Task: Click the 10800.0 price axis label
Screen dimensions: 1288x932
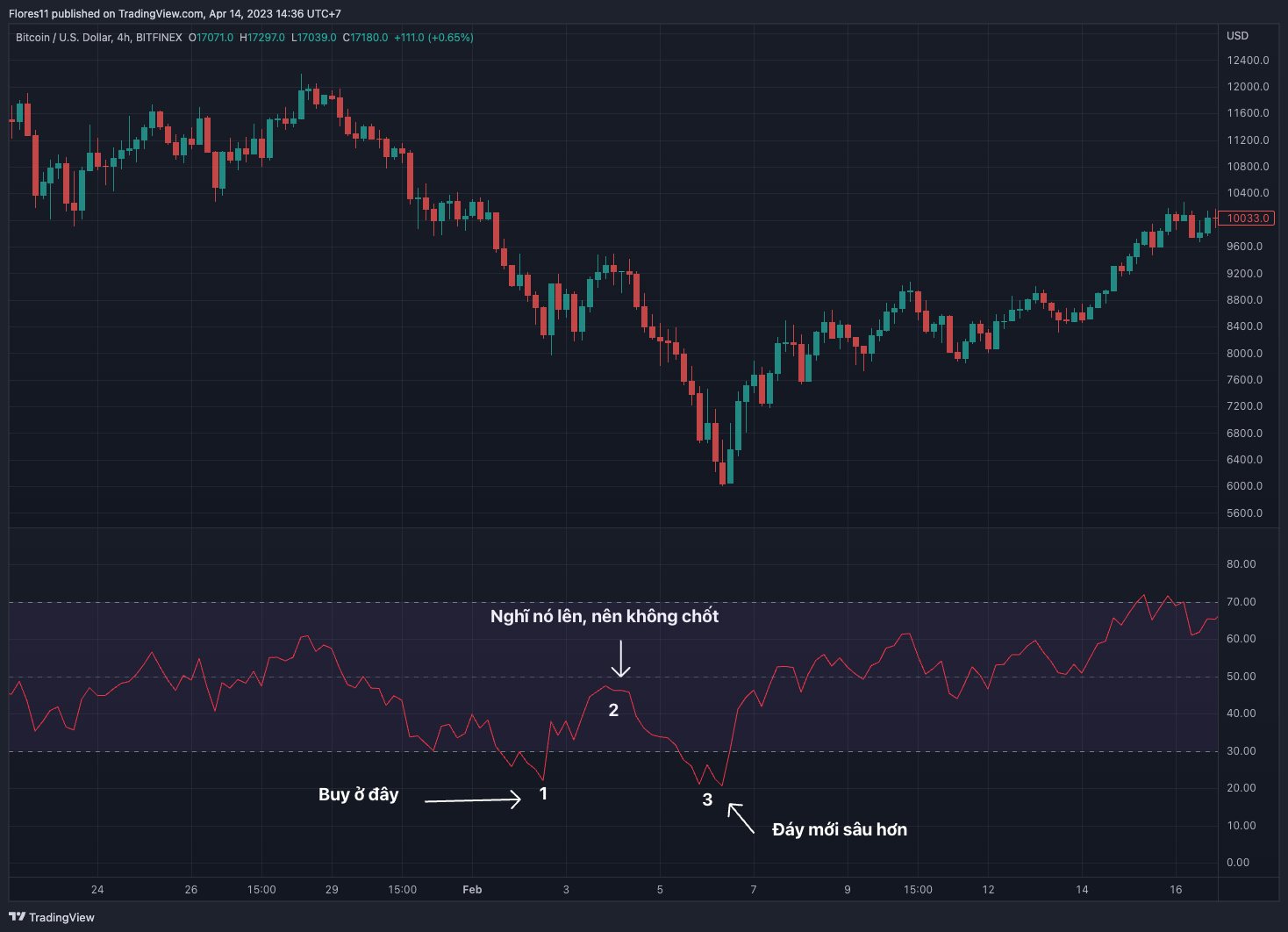Action: tap(1249, 167)
